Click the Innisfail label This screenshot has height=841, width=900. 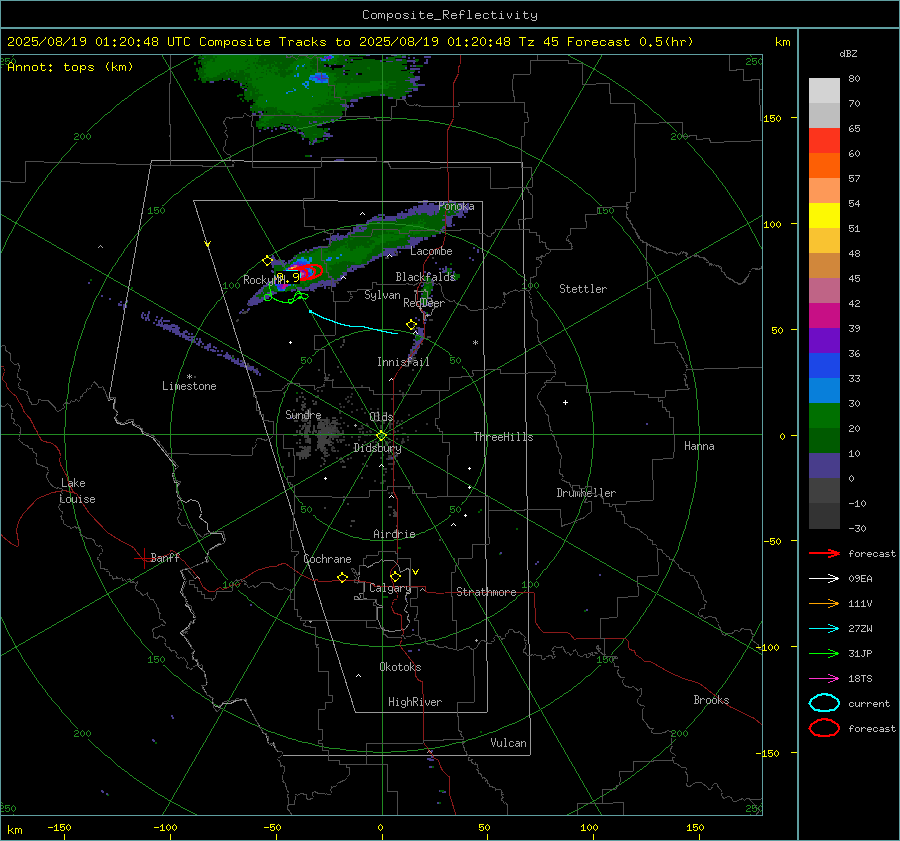tap(403, 362)
